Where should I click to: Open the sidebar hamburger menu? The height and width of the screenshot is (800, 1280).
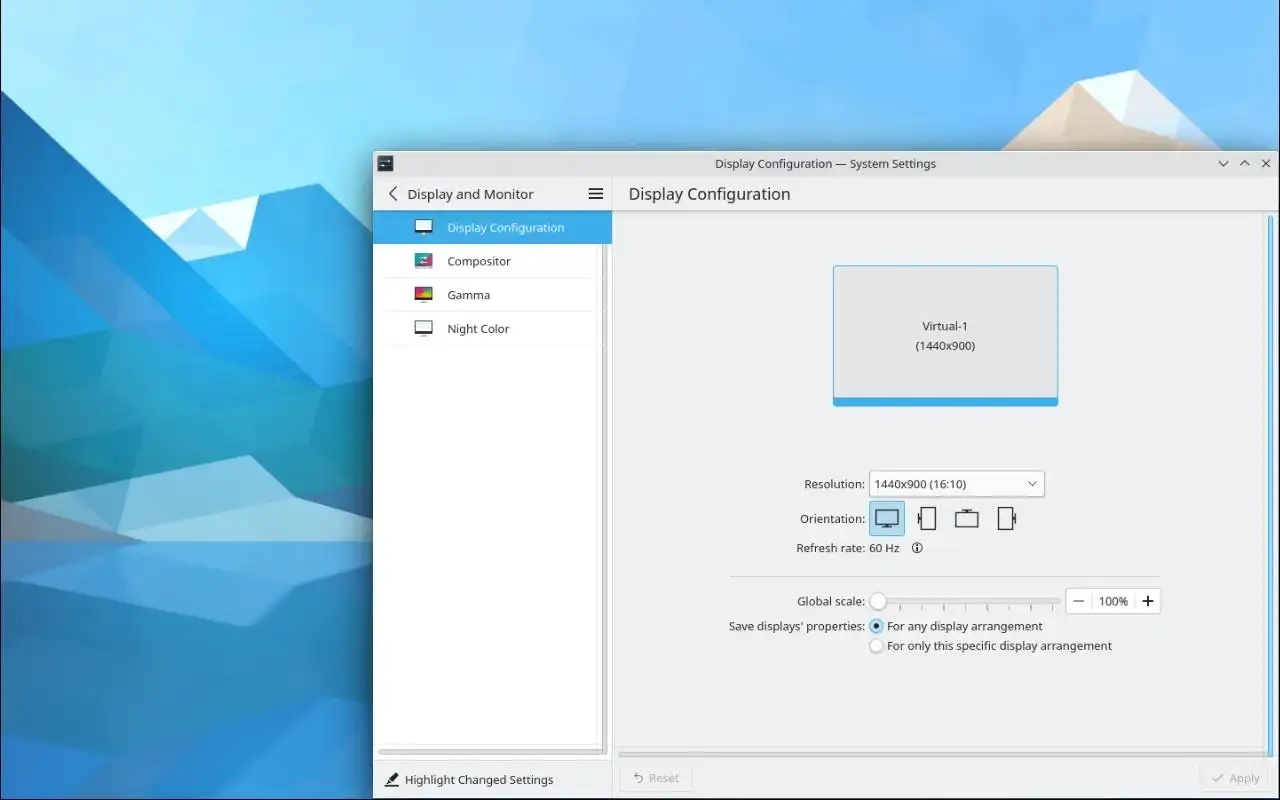[596, 194]
